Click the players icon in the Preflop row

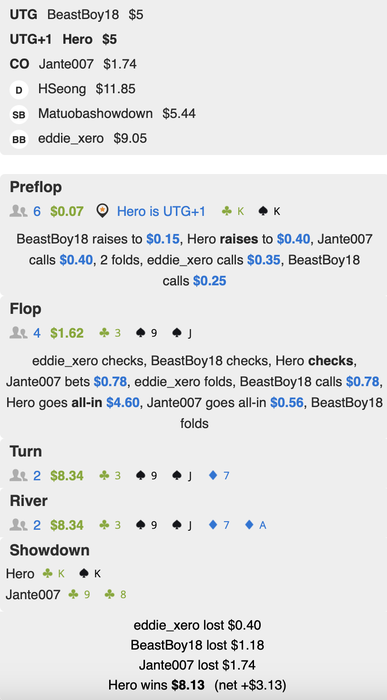coord(18,212)
